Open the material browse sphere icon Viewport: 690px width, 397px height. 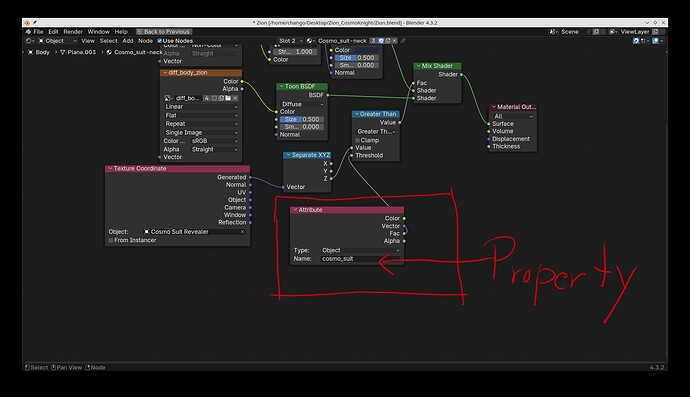point(310,40)
